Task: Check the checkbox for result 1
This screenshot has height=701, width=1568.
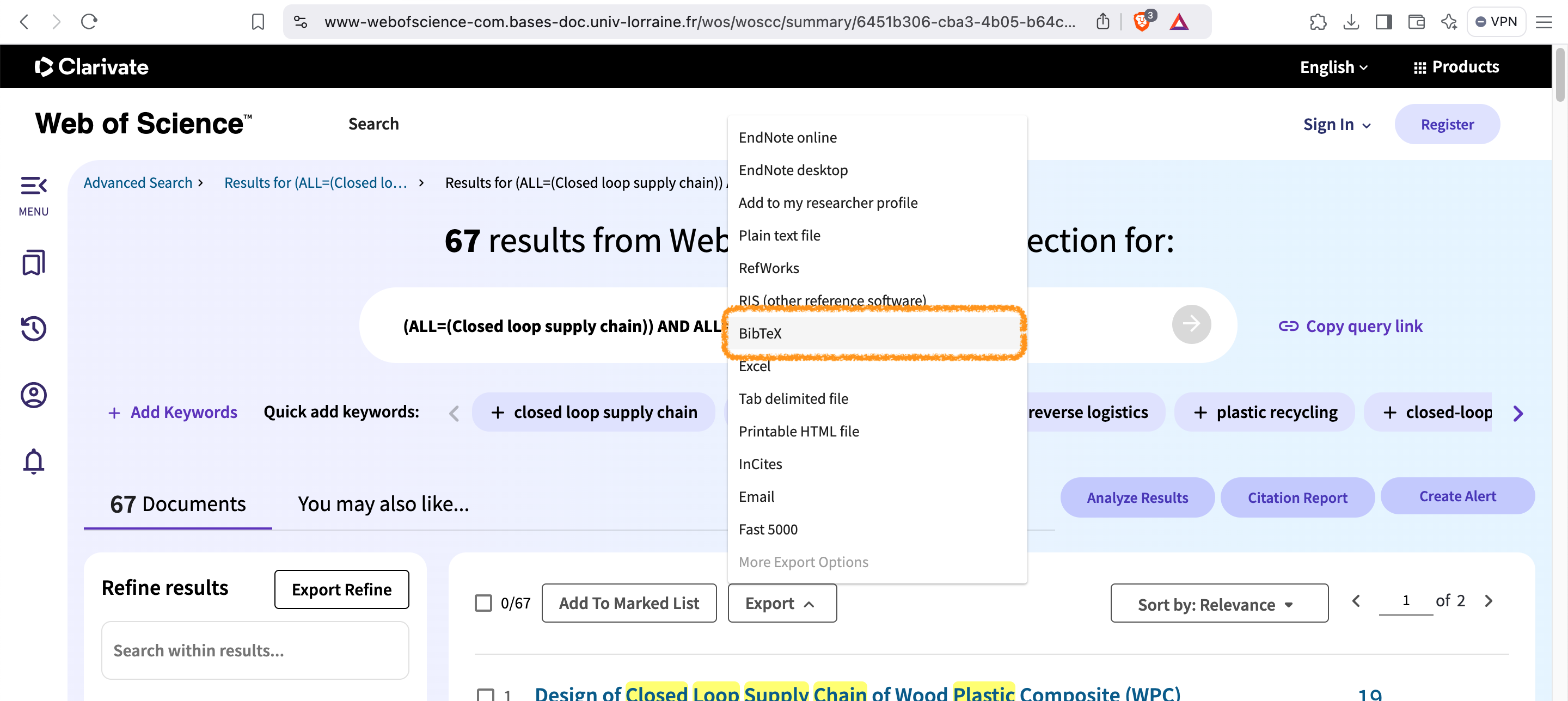Action: coord(485,694)
